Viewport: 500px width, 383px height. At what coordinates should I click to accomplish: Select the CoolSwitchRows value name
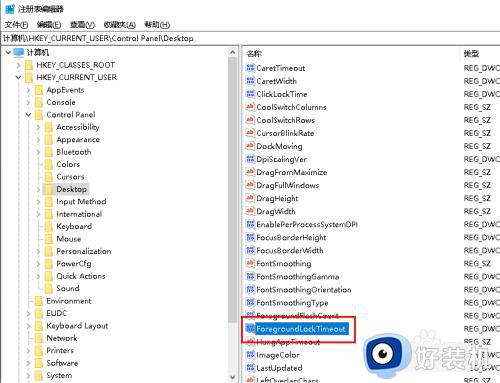(285, 120)
